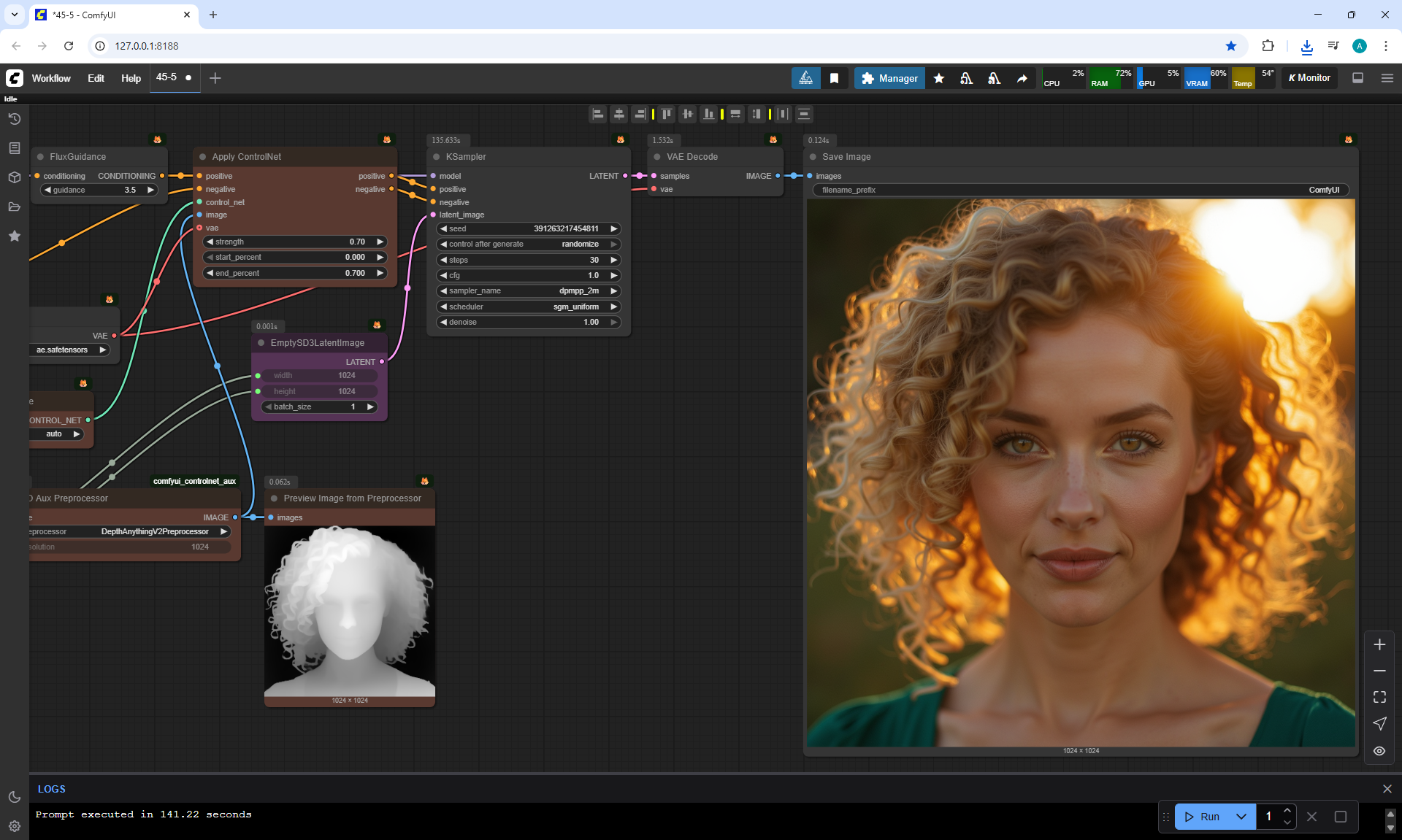The width and height of the screenshot is (1402, 840).
Task: Toggle link visibility with the eye icon
Action: click(1379, 750)
